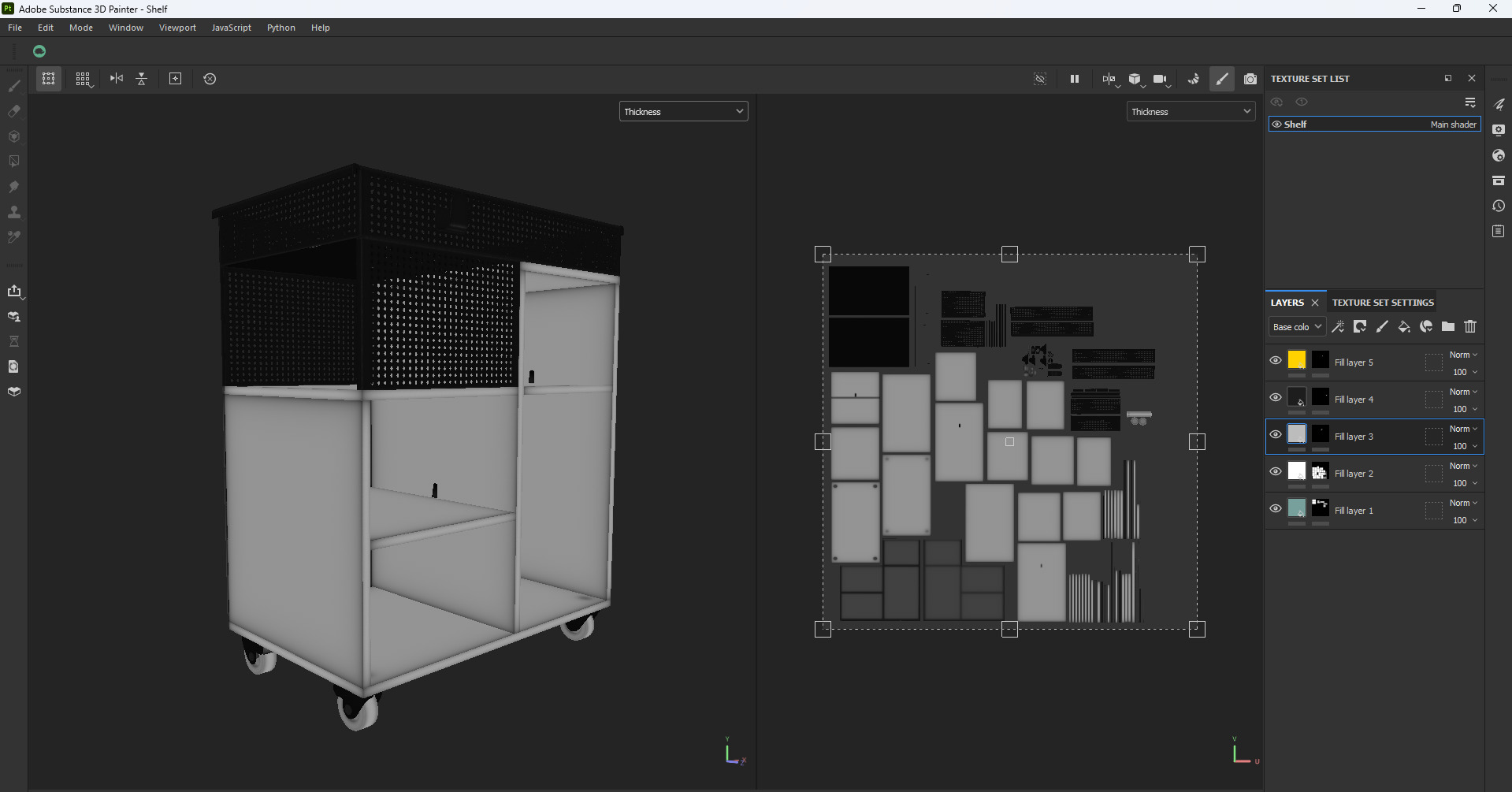Image resolution: width=1512 pixels, height=792 pixels.
Task: Hide Fill layer 2 with eye icon
Action: [1276, 471]
